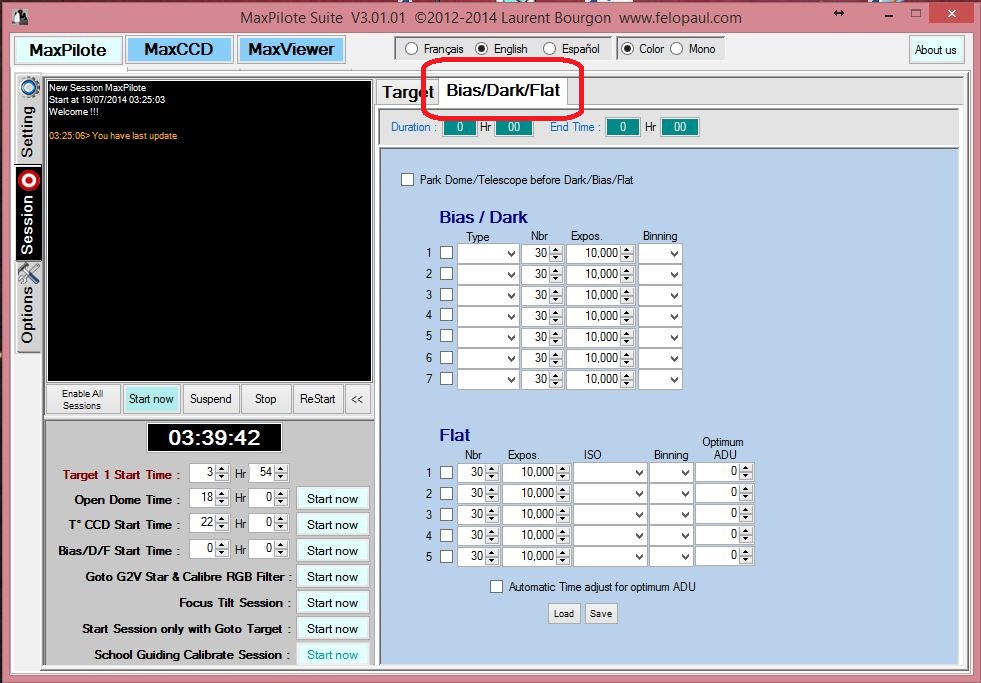Screen dimensions: 981x683
Task: Select English language option
Action: tap(502, 49)
